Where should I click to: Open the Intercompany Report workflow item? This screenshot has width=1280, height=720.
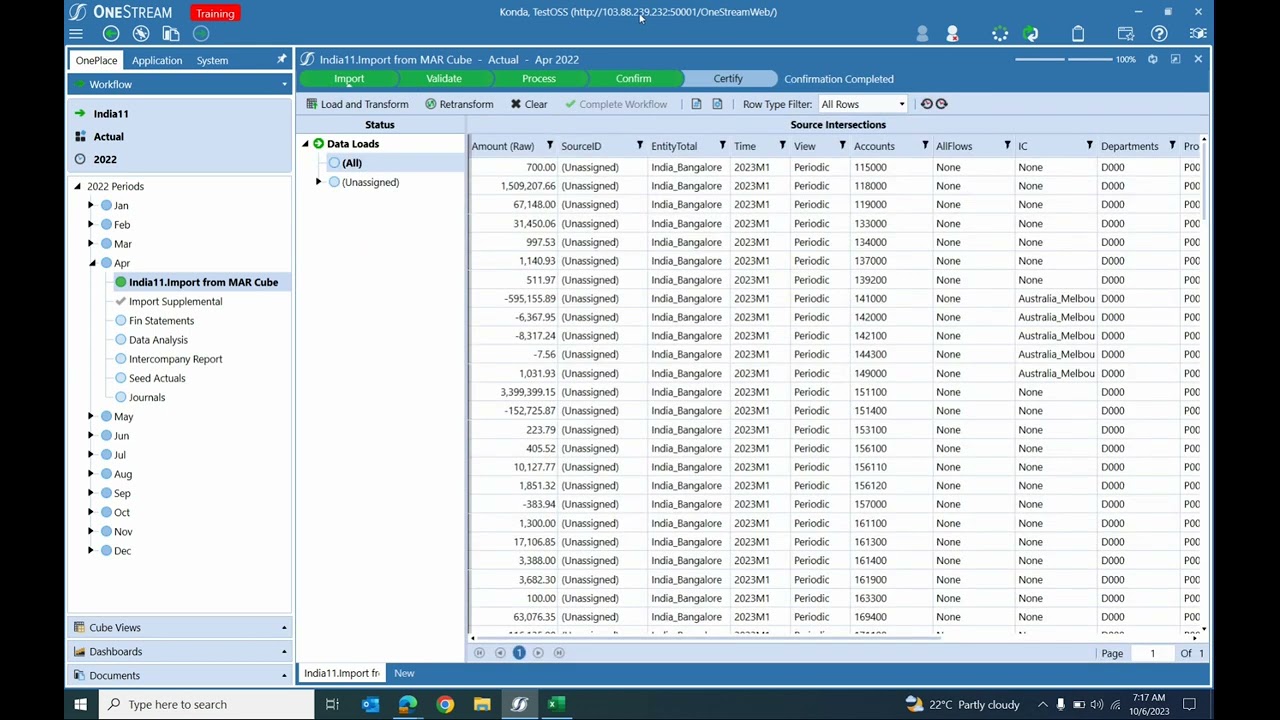tap(175, 359)
